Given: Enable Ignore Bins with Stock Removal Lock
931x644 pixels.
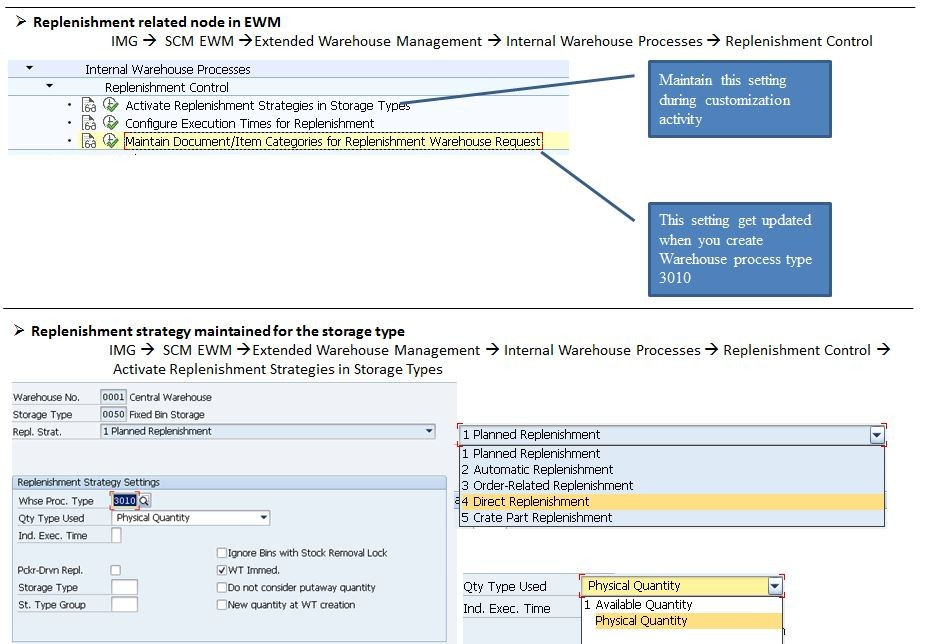Looking at the screenshot, I should [x=220, y=552].
